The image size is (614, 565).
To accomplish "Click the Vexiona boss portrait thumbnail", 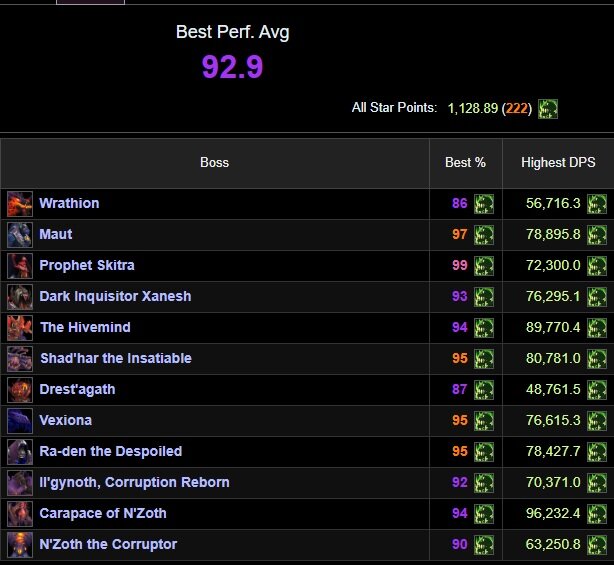I will click(20, 421).
